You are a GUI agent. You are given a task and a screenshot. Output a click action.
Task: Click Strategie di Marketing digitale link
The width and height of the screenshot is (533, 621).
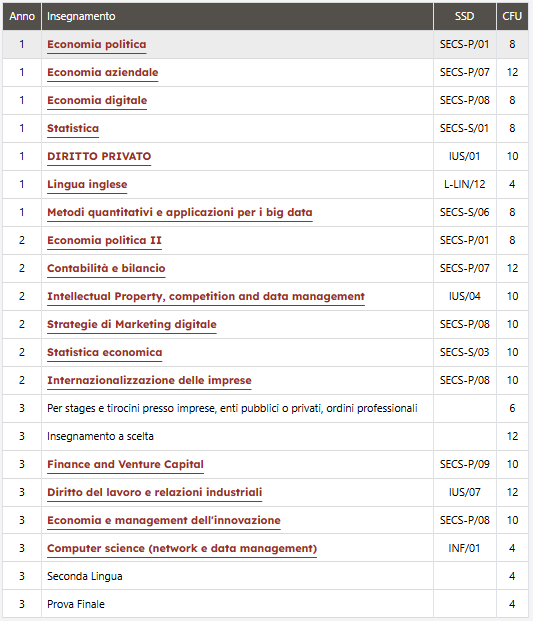[132, 325]
